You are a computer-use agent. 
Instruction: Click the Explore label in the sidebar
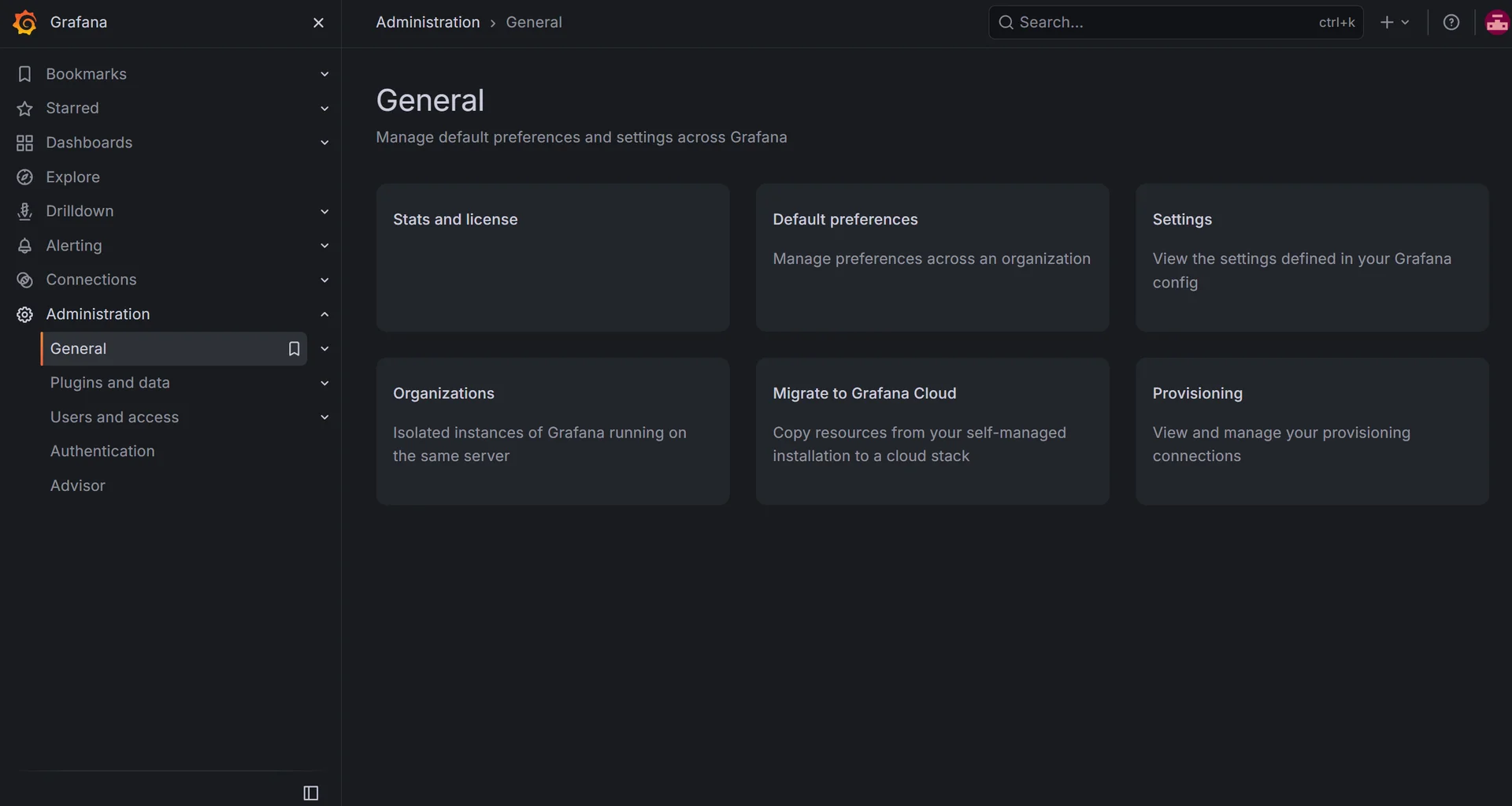coord(72,177)
